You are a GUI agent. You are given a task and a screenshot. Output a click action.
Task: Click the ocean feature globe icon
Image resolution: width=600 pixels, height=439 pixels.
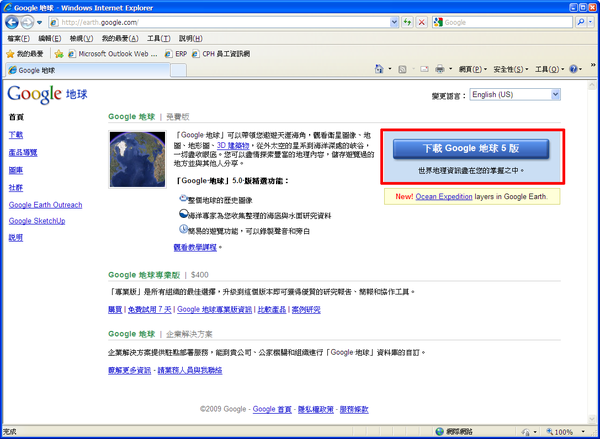pyautogui.click(x=183, y=214)
